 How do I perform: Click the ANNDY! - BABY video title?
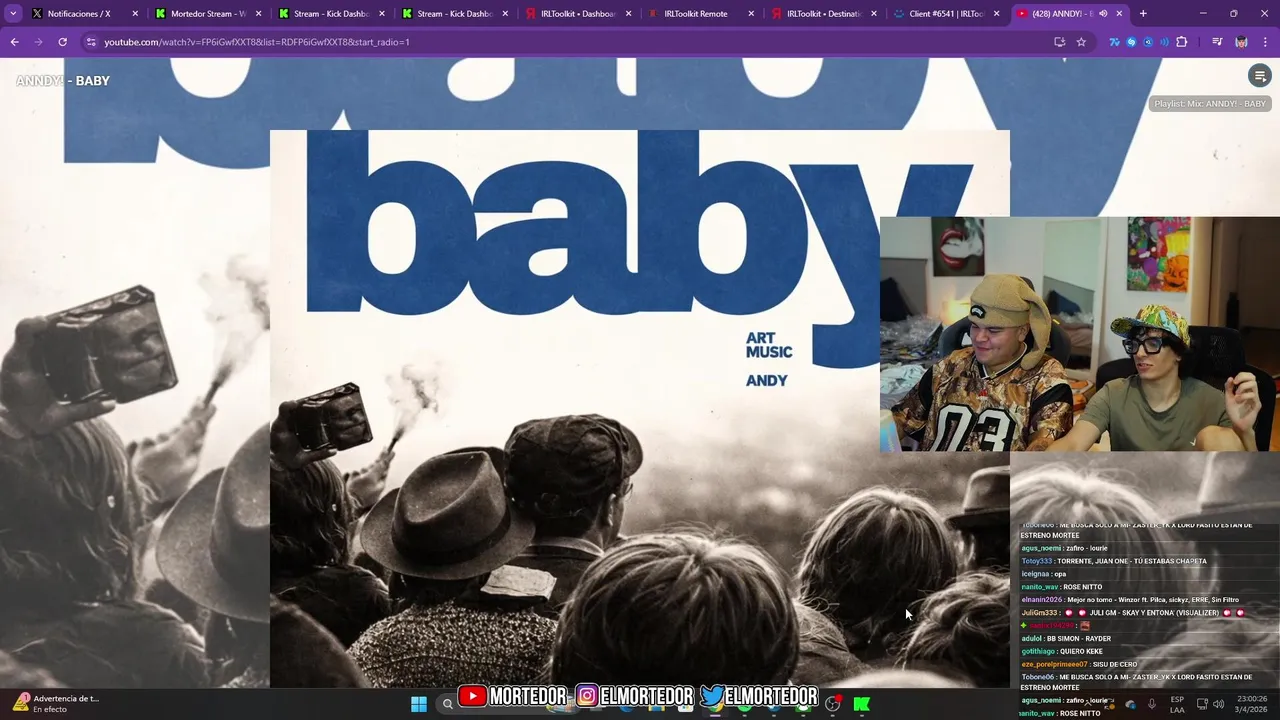point(63,81)
